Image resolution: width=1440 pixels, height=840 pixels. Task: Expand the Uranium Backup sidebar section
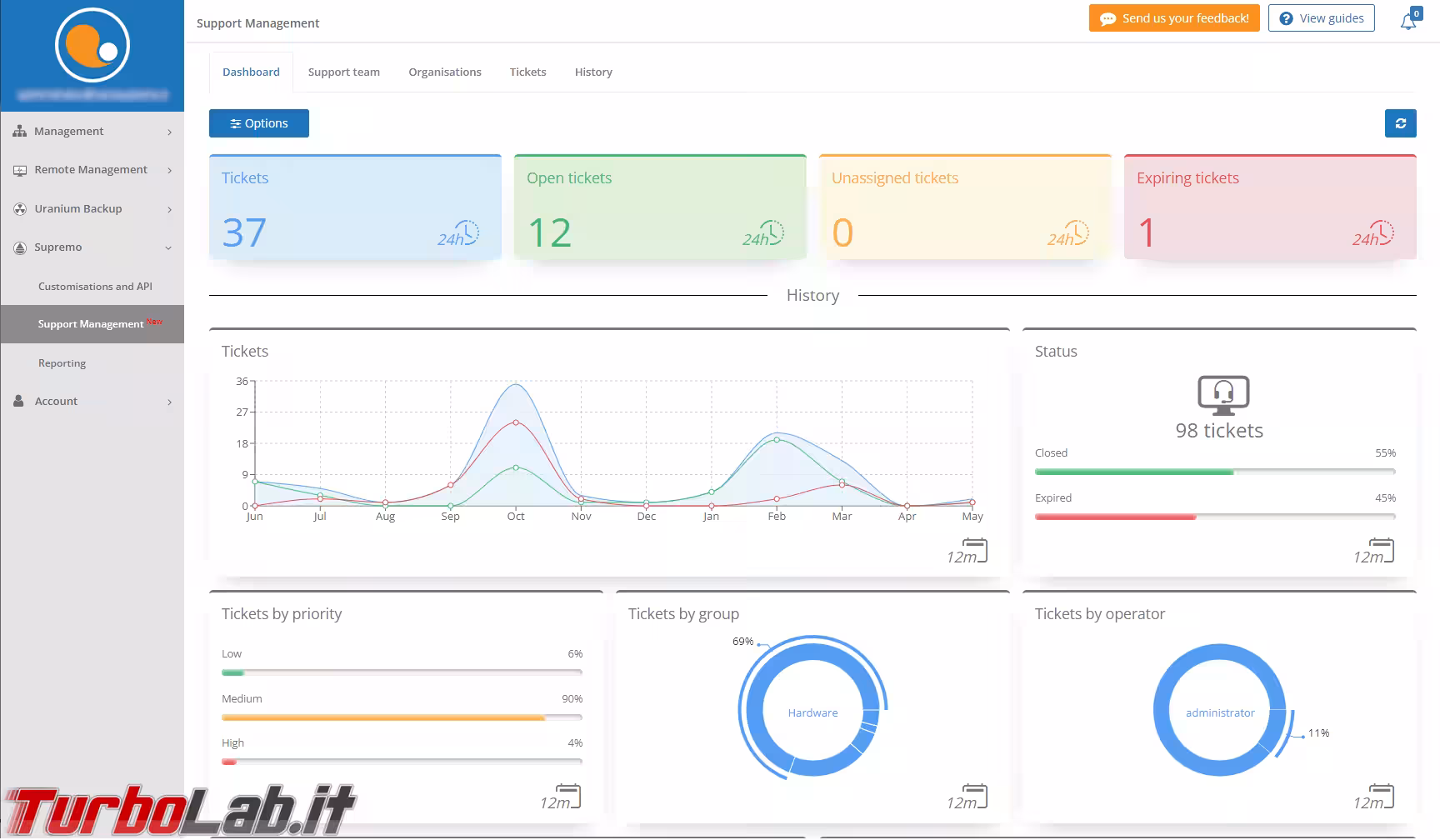[x=92, y=209]
